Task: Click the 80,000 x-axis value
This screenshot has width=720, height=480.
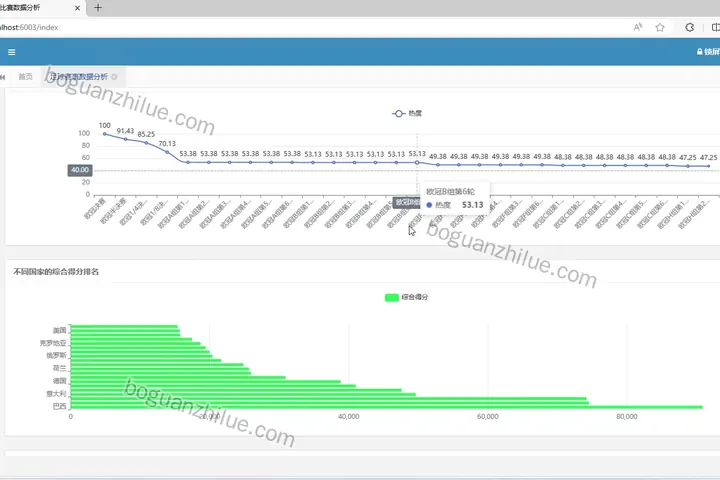Action: [x=627, y=417]
